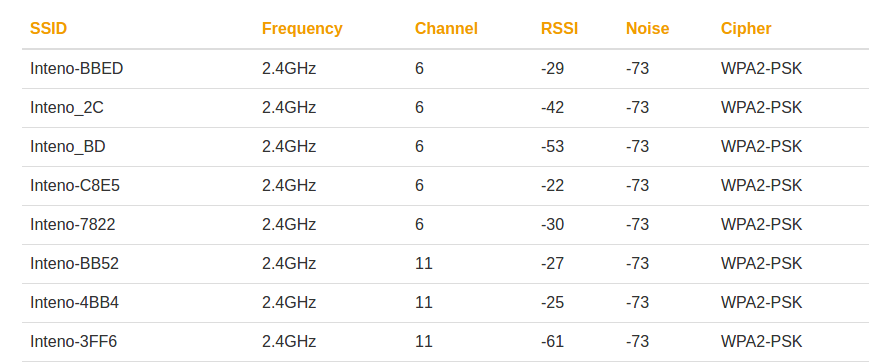Click the Inteno-3FF6 SSID
This screenshot has height=364, width=882.
(74, 341)
